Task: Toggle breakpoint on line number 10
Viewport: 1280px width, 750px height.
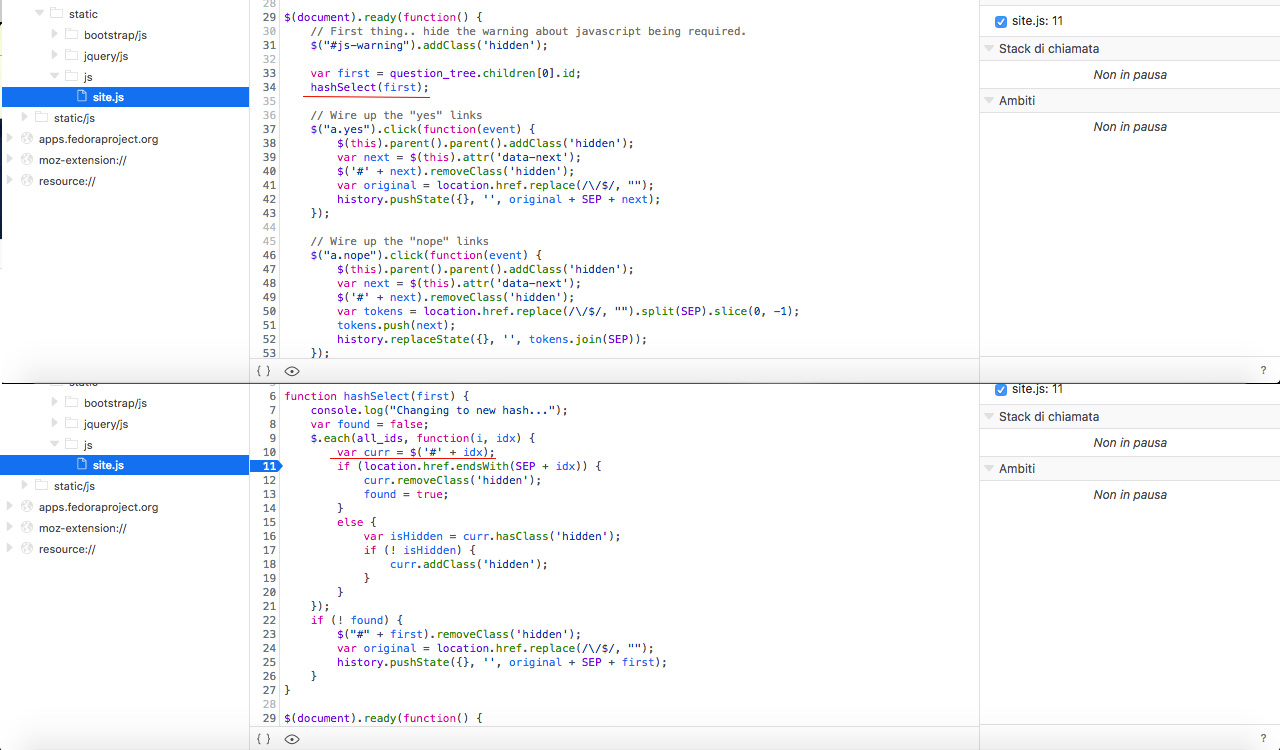Action: 269,452
